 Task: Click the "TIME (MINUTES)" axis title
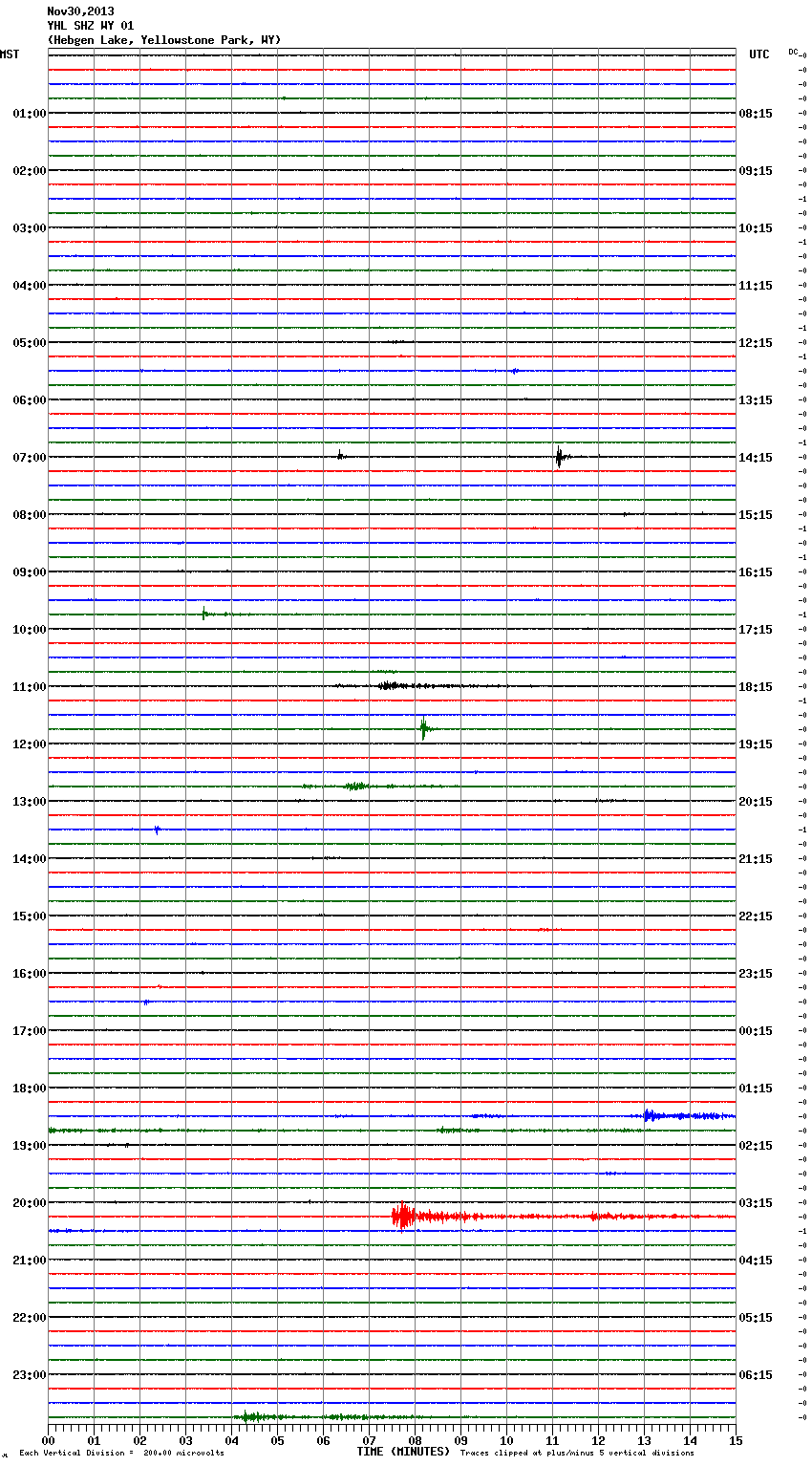click(x=403, y=1451)
